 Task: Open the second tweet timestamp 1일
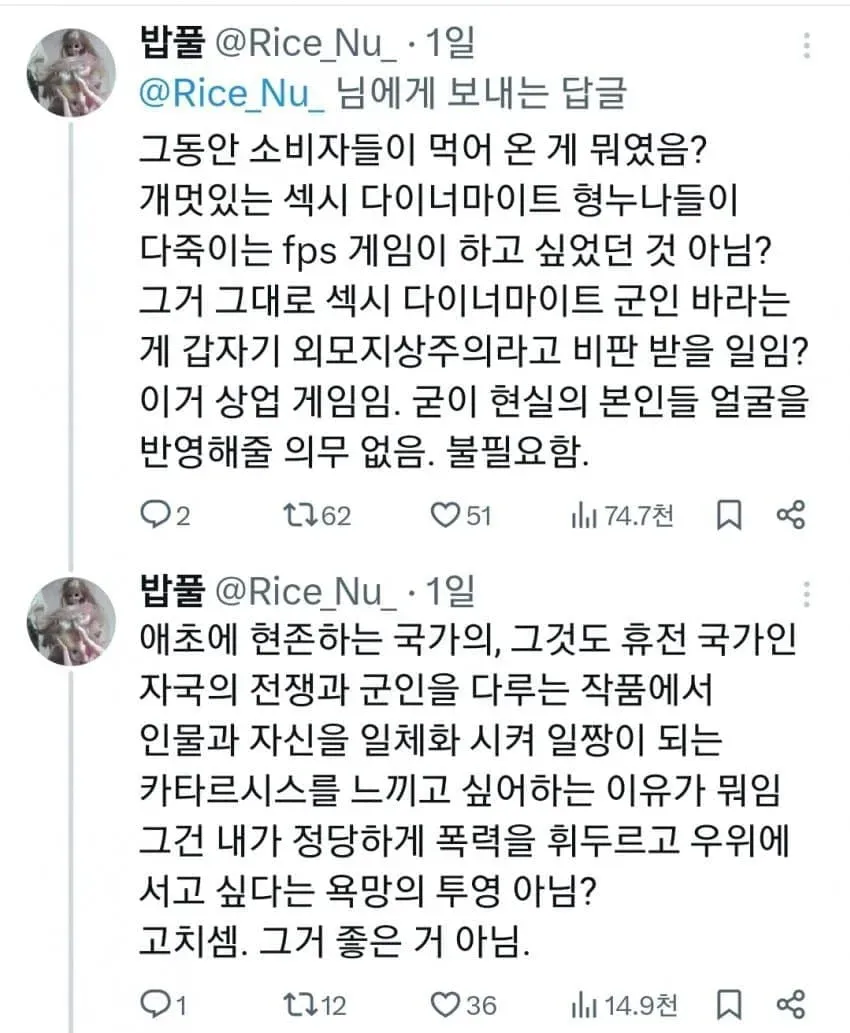pos(449,591)
